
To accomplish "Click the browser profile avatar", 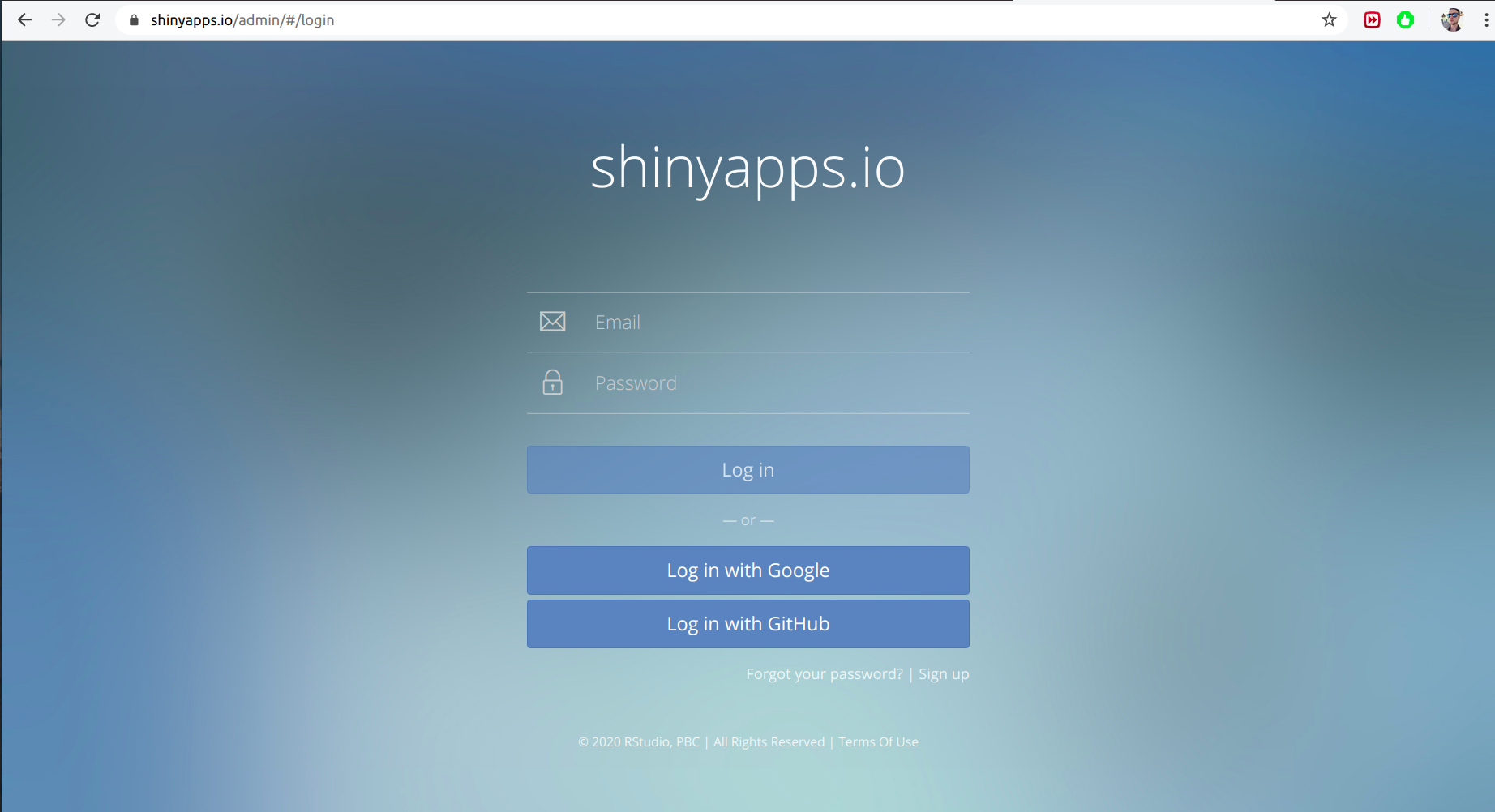I will (x=1452, y=19).
